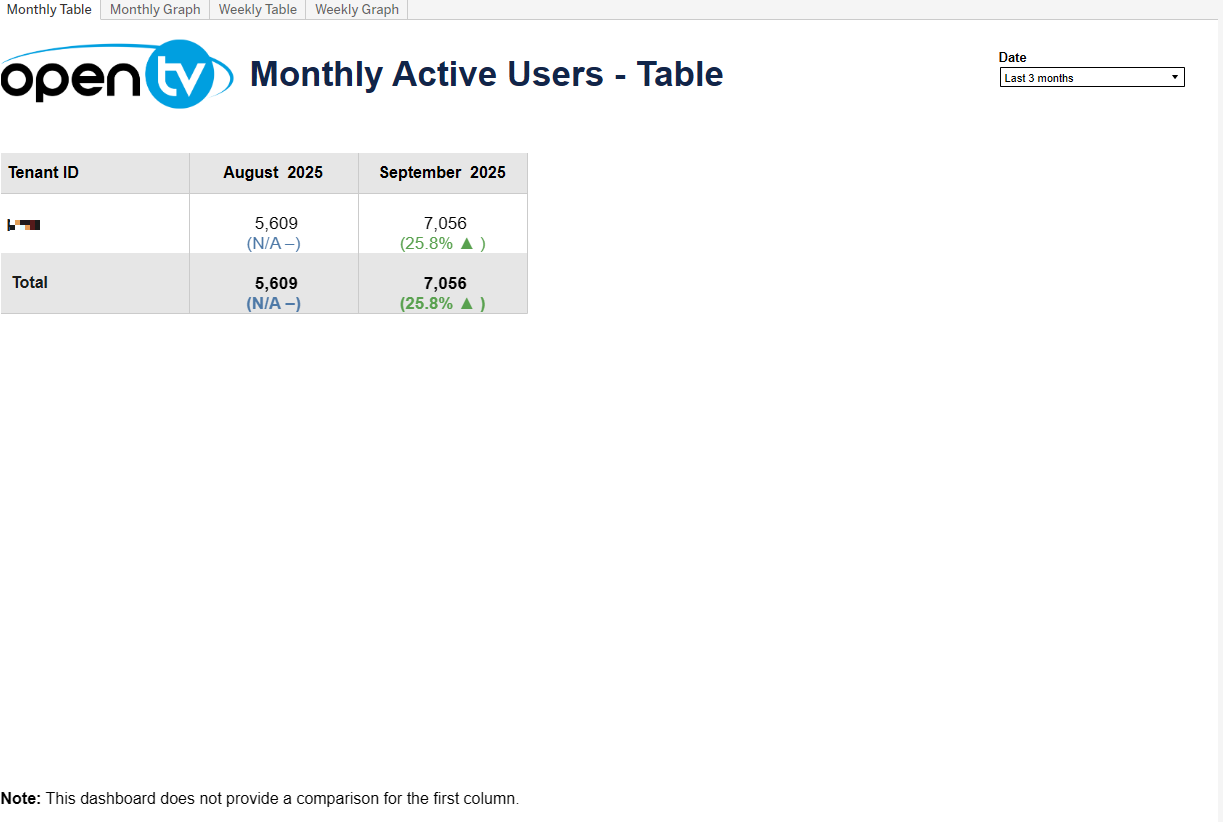
Task: Click the Monthly Active Users - Table title
Action: [x=486, y=74]
